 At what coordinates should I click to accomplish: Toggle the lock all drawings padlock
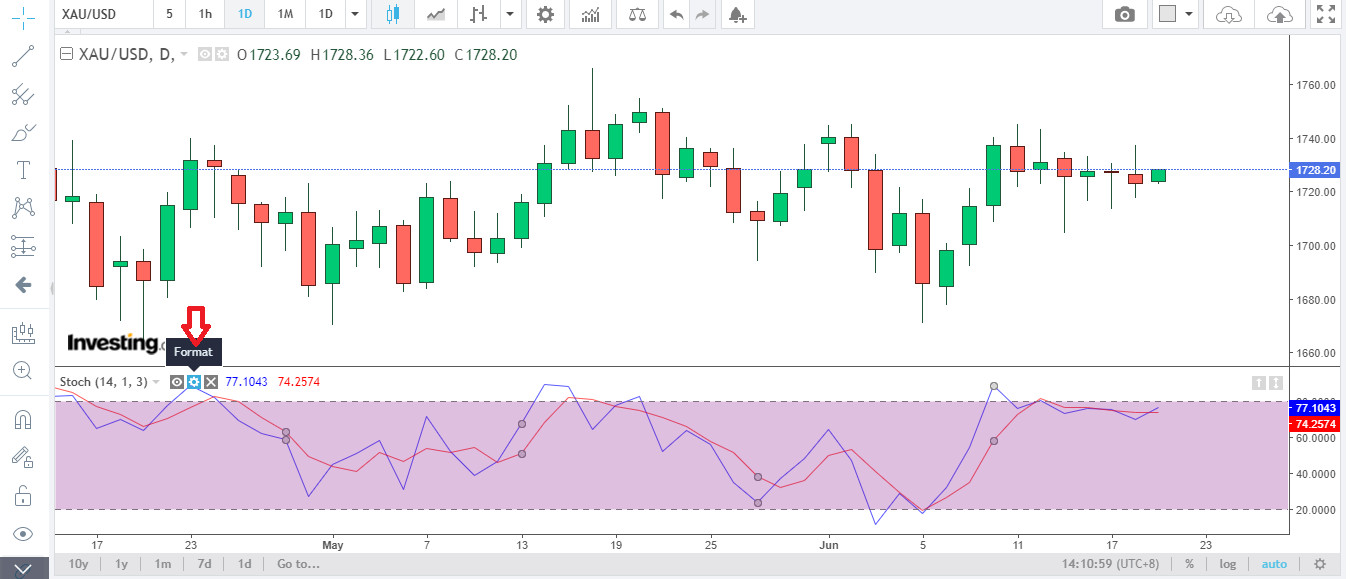point(23,495)
